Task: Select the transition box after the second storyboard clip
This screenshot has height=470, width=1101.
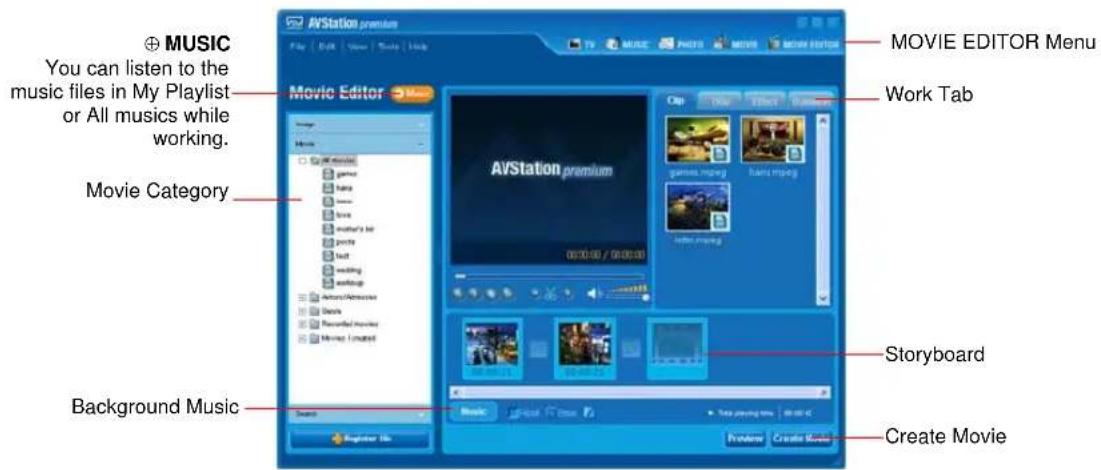Action: [x=631, y=348]
